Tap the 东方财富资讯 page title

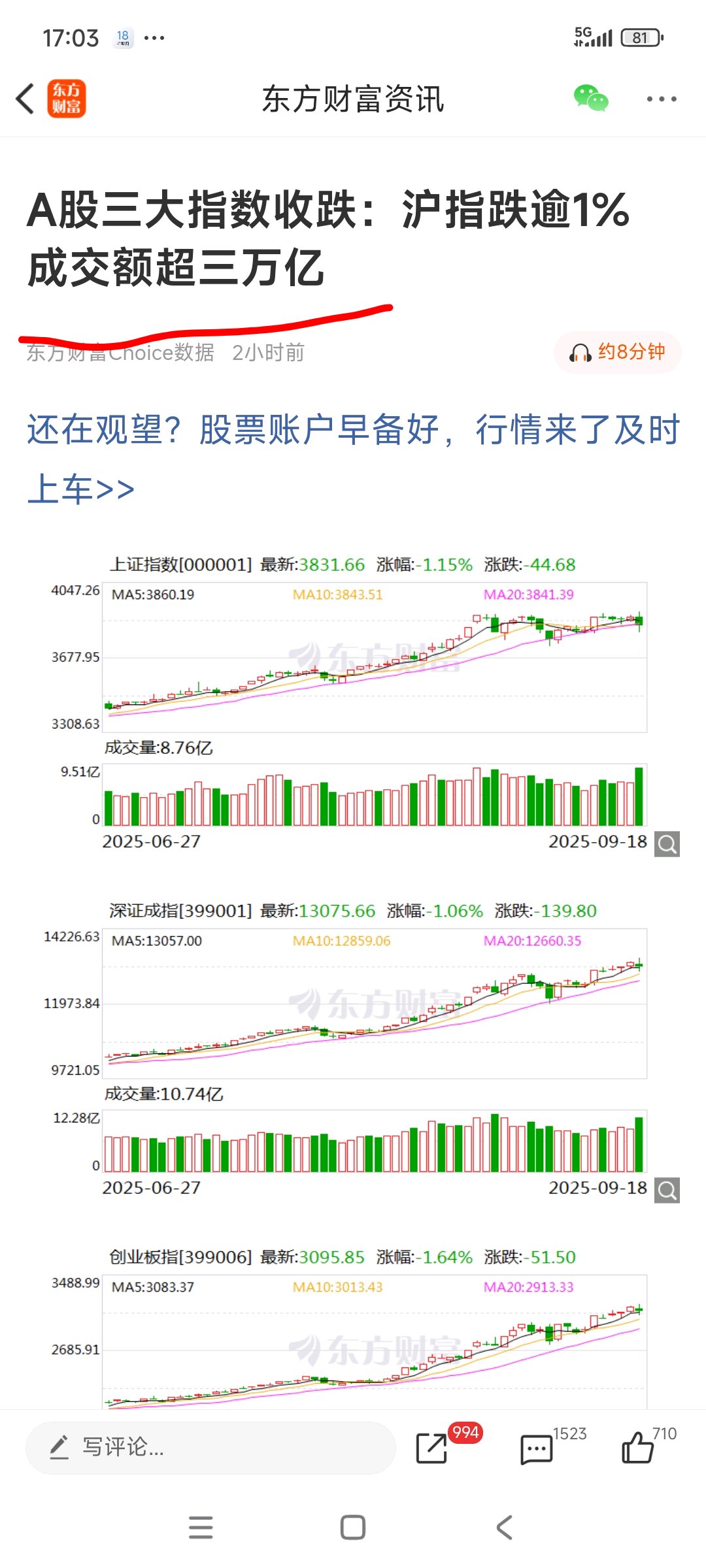(x=353, y=99)
